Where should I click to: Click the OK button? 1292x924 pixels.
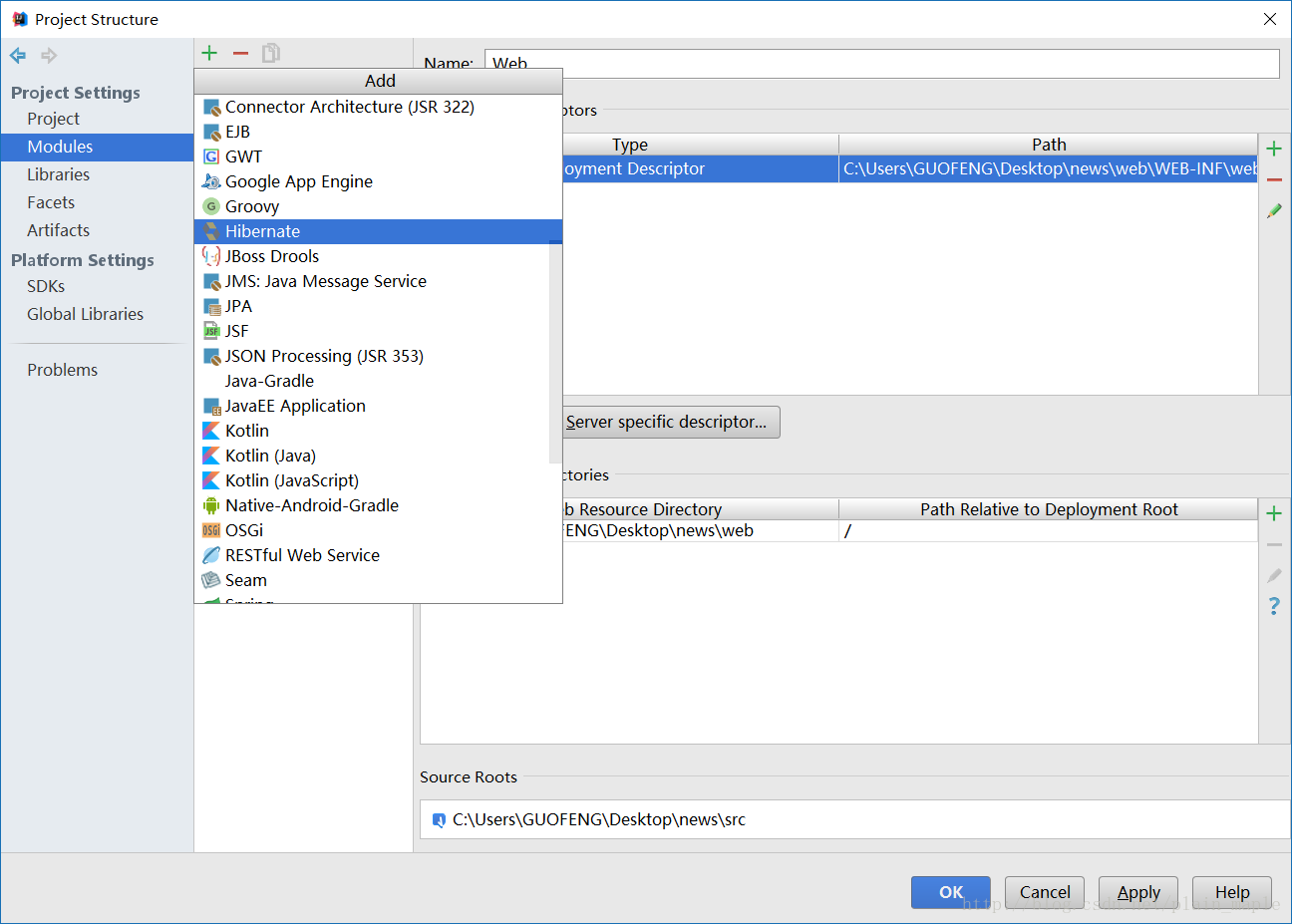(x=951, y=892)
